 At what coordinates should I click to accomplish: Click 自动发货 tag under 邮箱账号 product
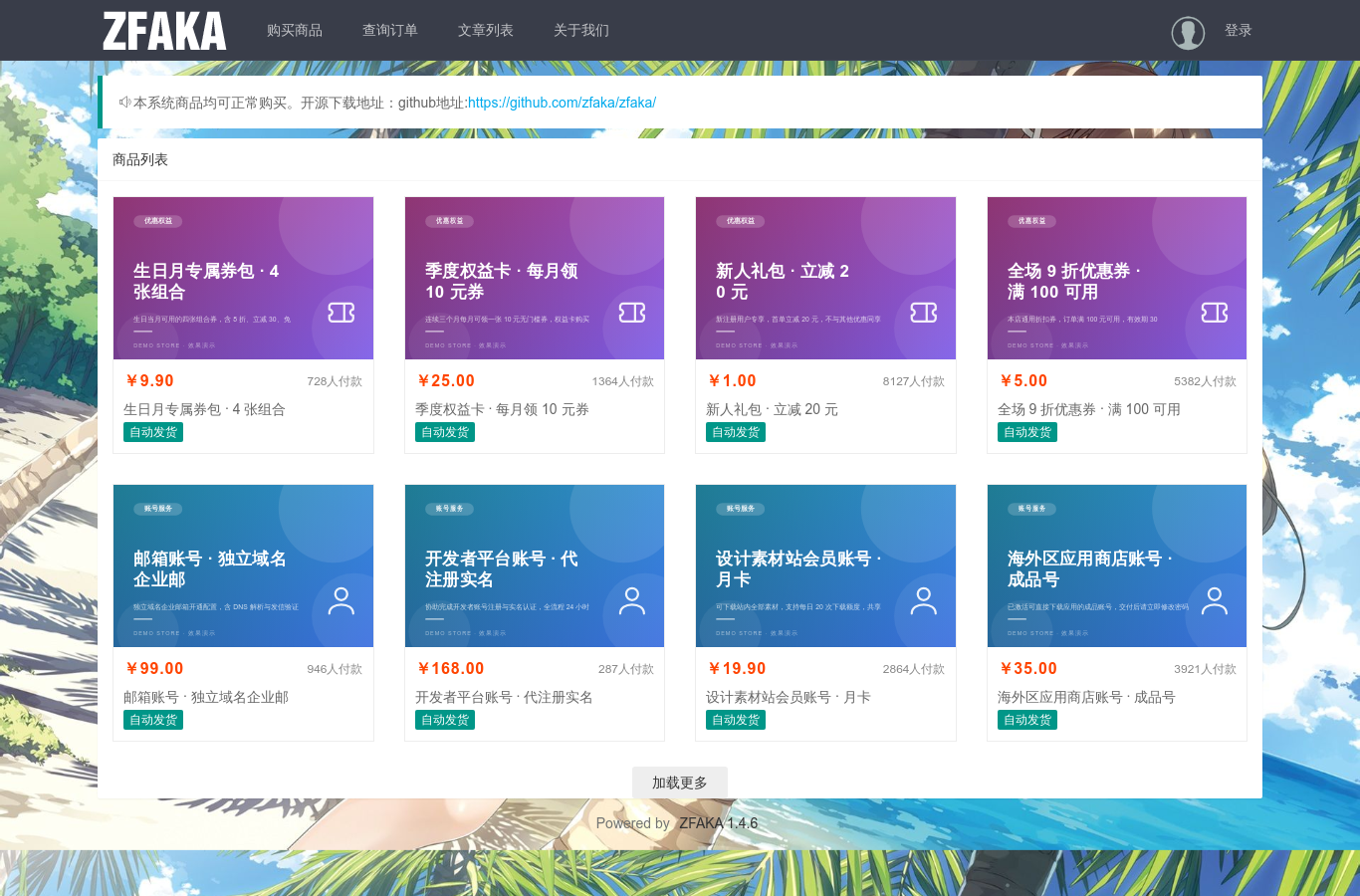[153, 720]
